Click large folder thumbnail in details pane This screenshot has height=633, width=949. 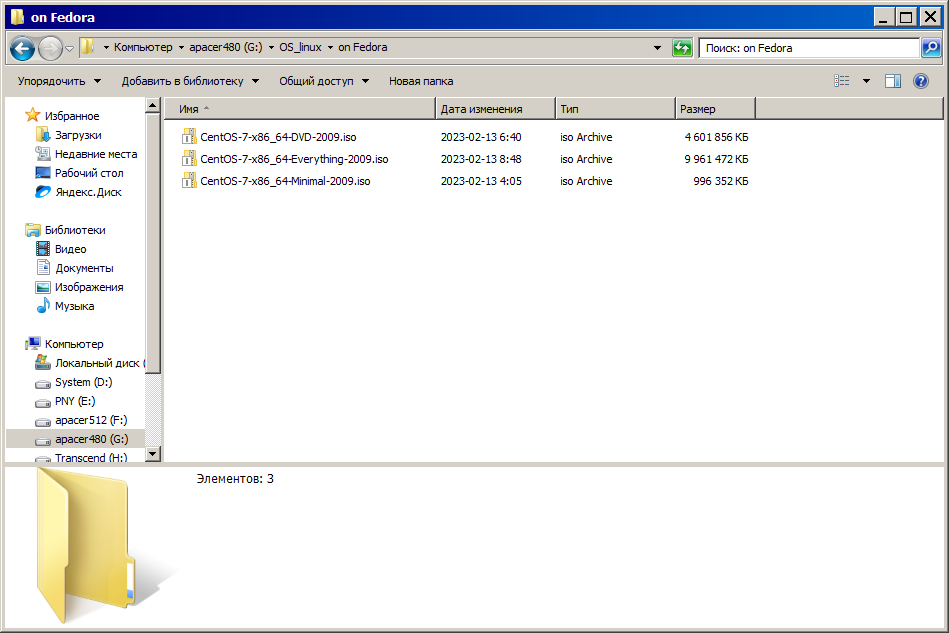coord(85,545)
